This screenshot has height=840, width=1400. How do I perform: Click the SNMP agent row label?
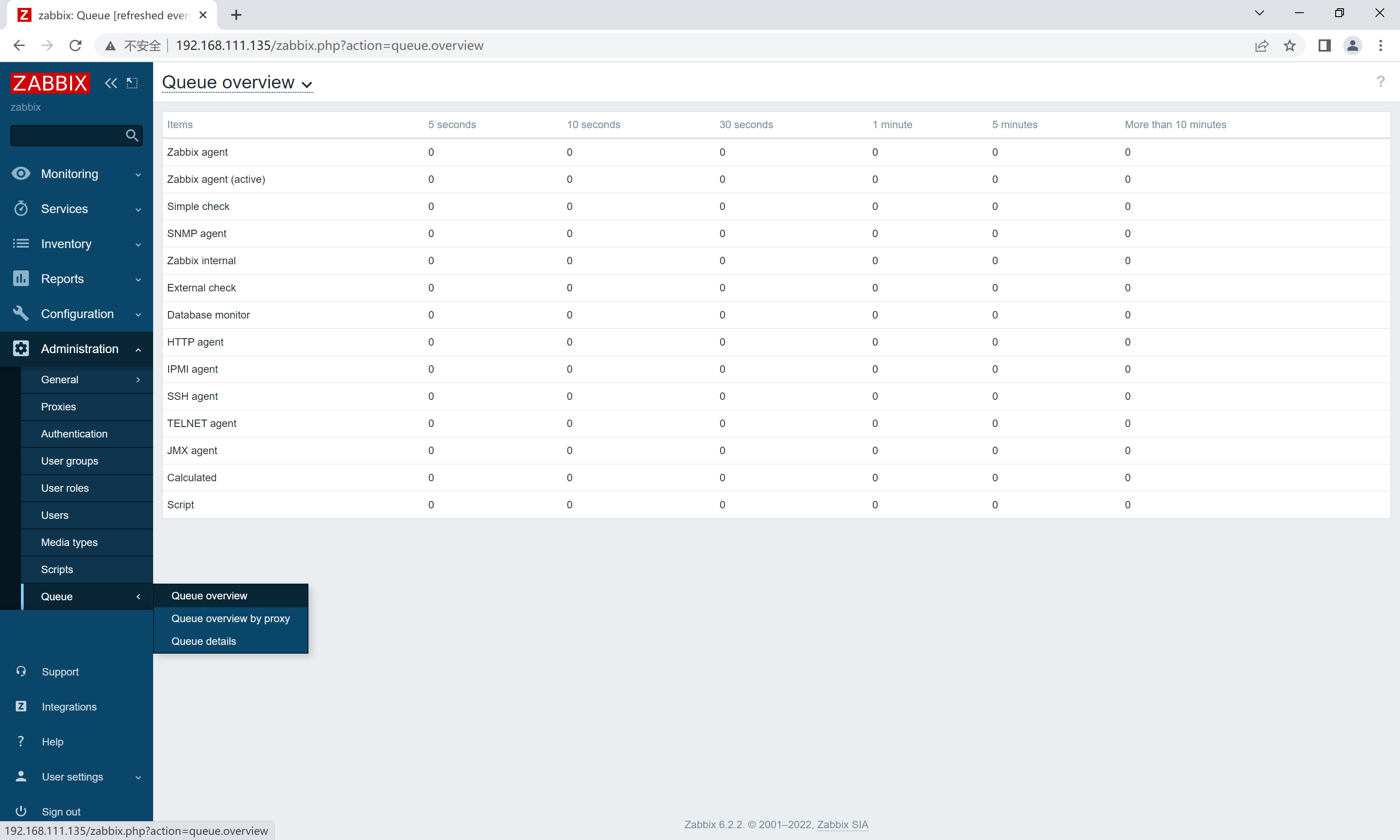pyautogui.click(x=196, y=234)
